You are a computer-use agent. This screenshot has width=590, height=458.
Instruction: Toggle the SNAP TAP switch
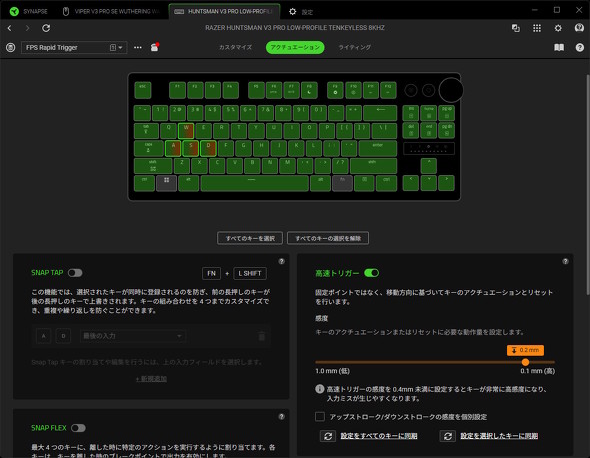click(75, 273)
